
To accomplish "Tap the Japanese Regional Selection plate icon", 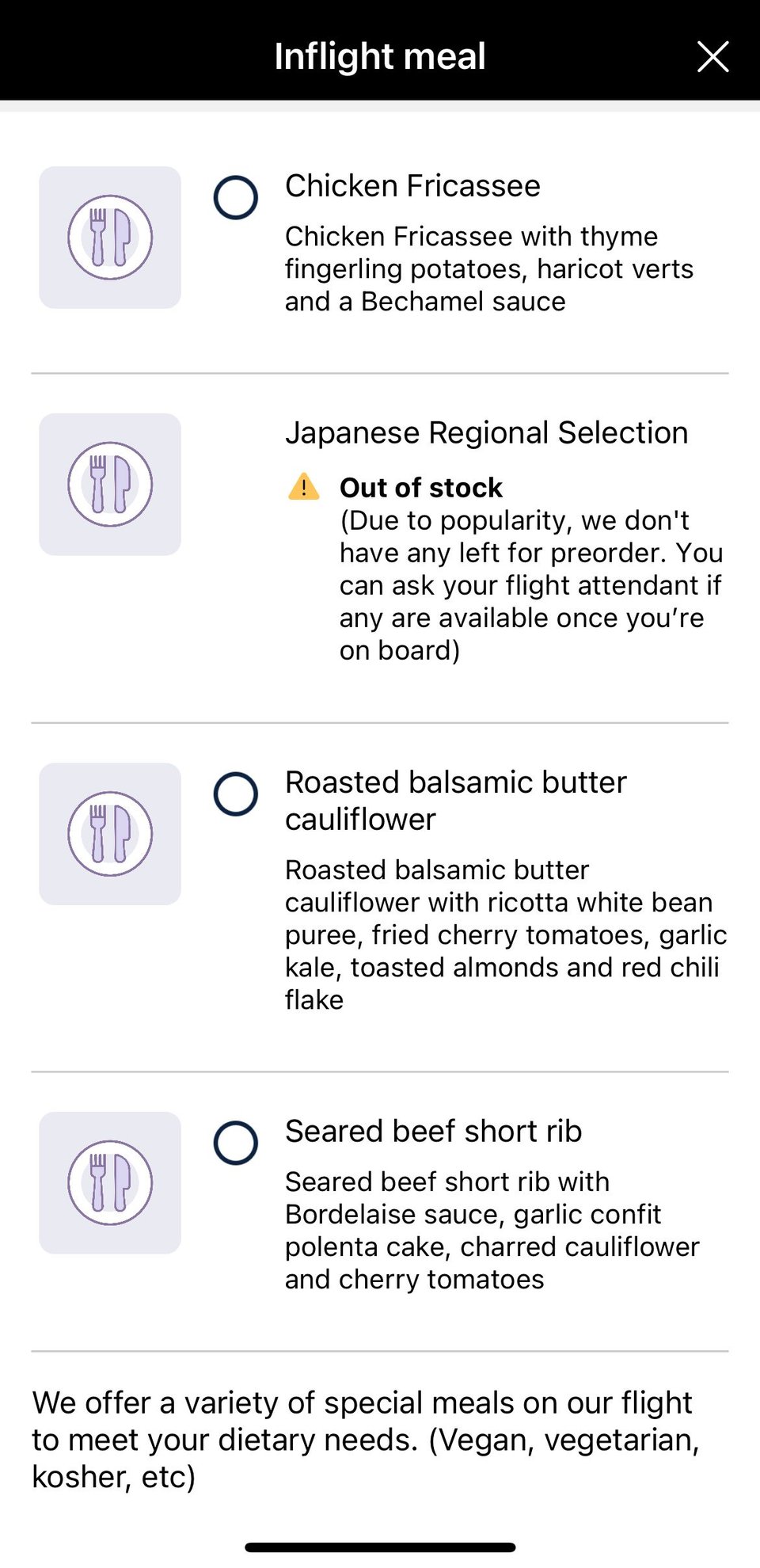I will [110, 485].
